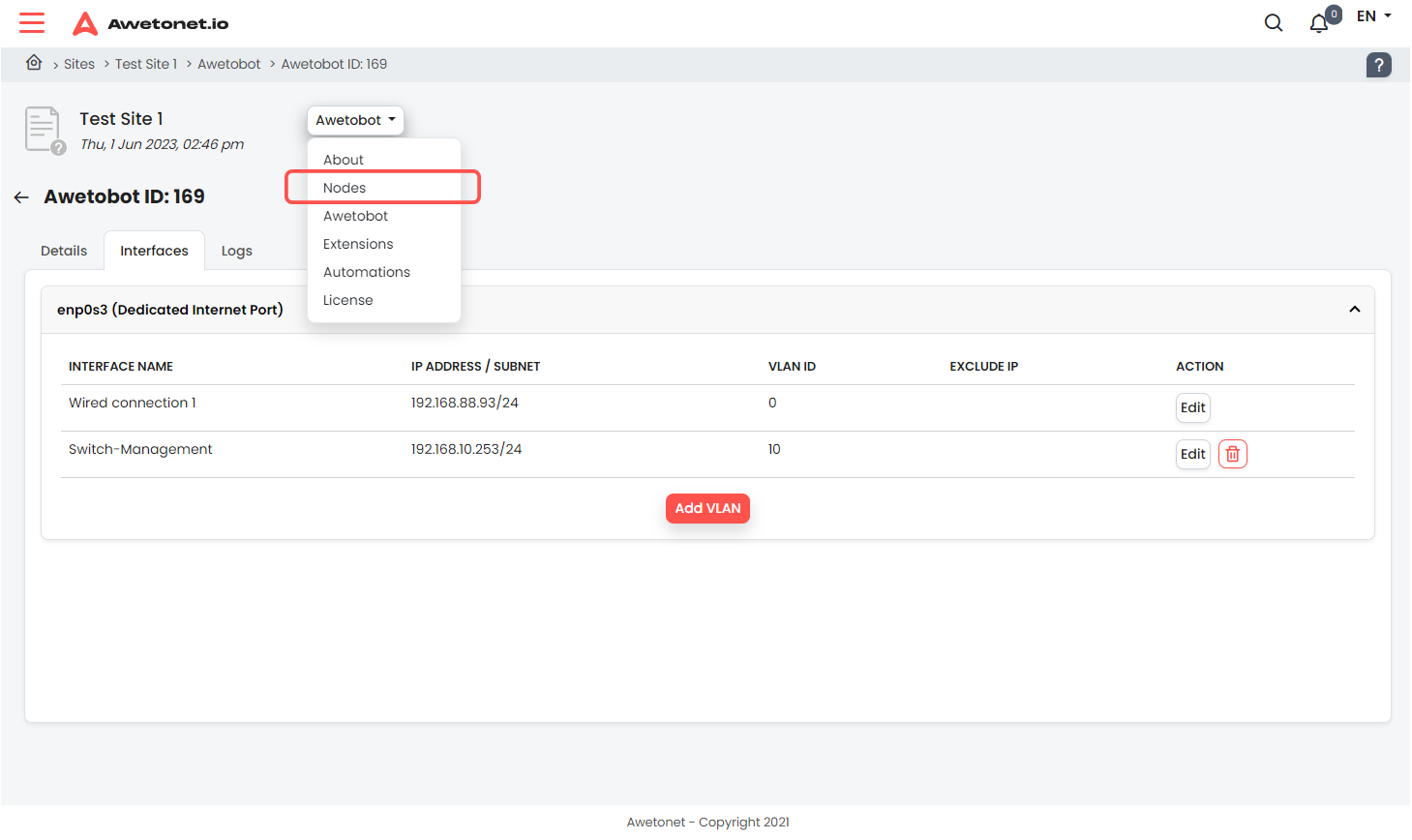Click the VLAN ID column header
The height and width of the screenshot is (840, 1412).
pos(792,366)
